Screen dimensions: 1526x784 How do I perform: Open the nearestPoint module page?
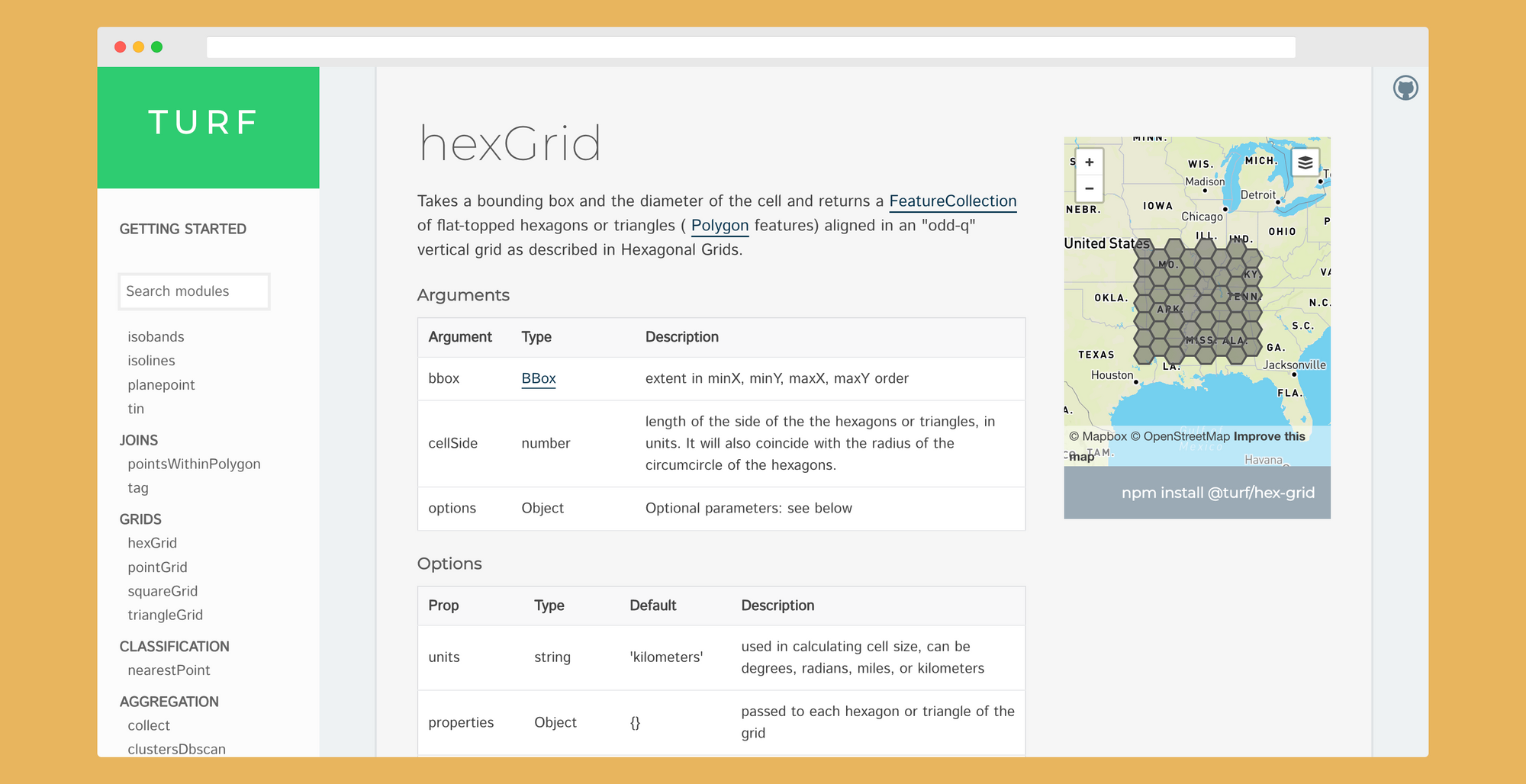pyautogui.click(x=169, y=670)
